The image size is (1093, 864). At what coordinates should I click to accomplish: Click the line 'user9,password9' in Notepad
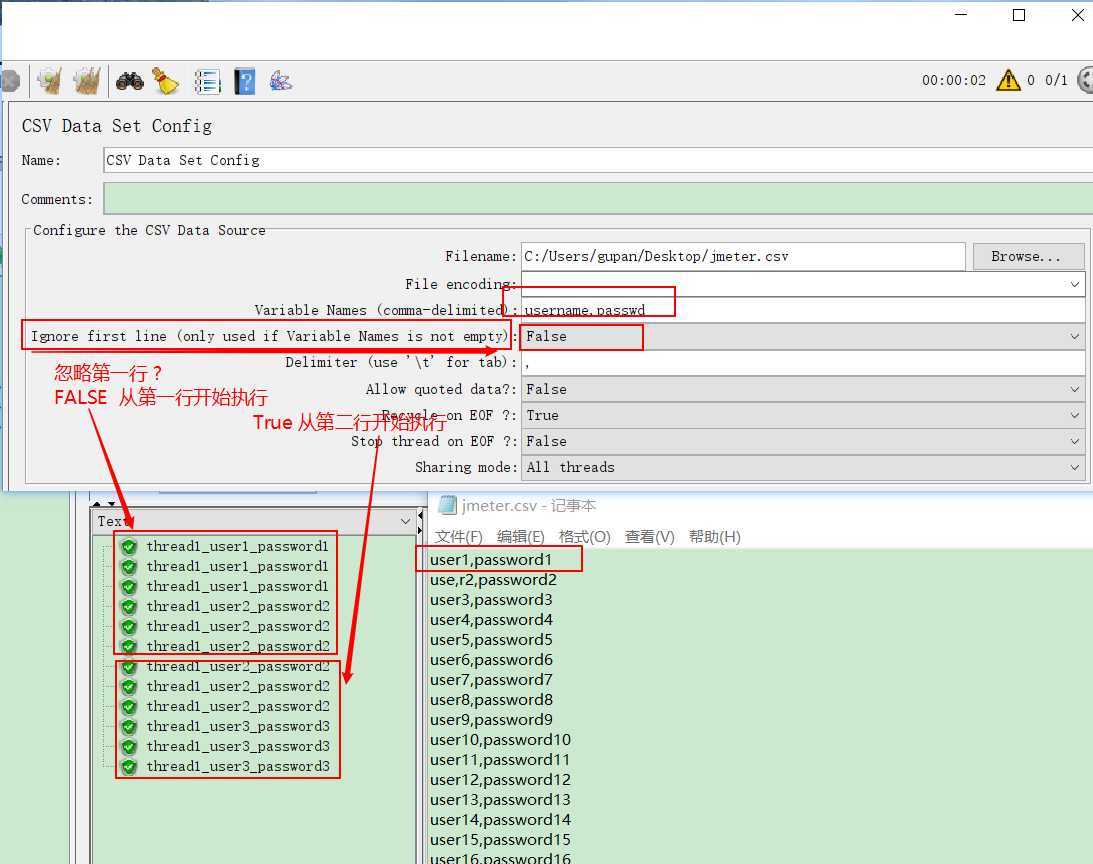pyautogui.click(x=491, y=720)
